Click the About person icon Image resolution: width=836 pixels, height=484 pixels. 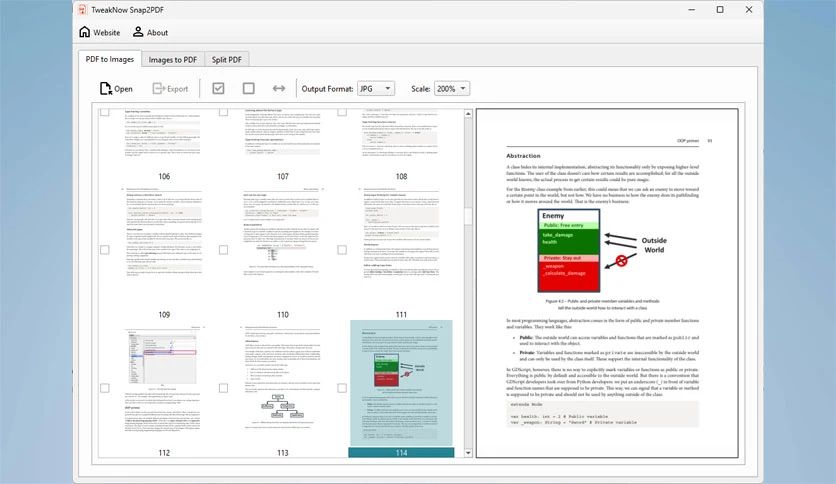click(x=138, y=32)
